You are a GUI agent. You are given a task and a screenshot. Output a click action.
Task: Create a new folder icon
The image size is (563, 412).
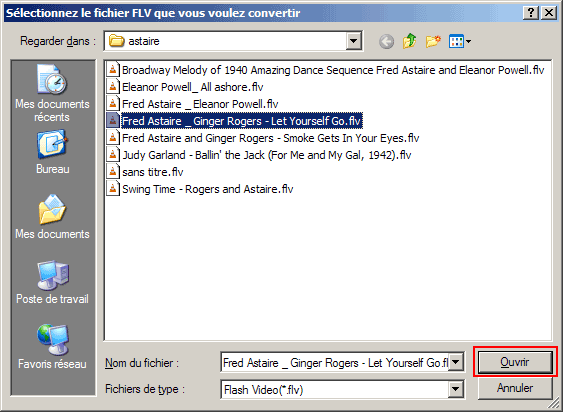[x=433, y=41]
